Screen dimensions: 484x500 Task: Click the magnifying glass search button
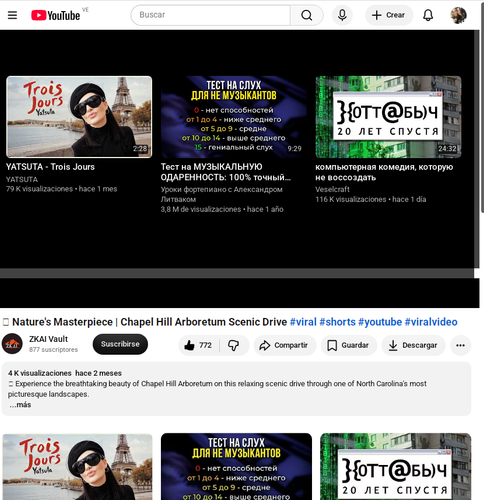[x=307, y=15]
